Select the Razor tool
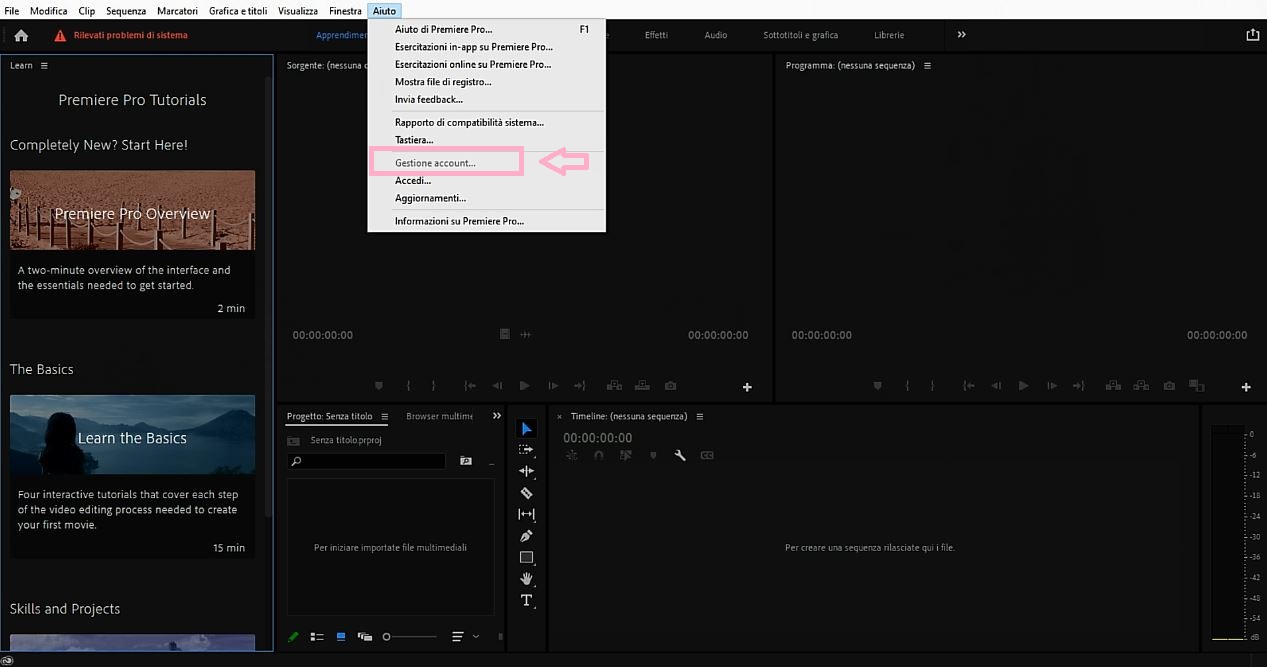 [527, 493]
